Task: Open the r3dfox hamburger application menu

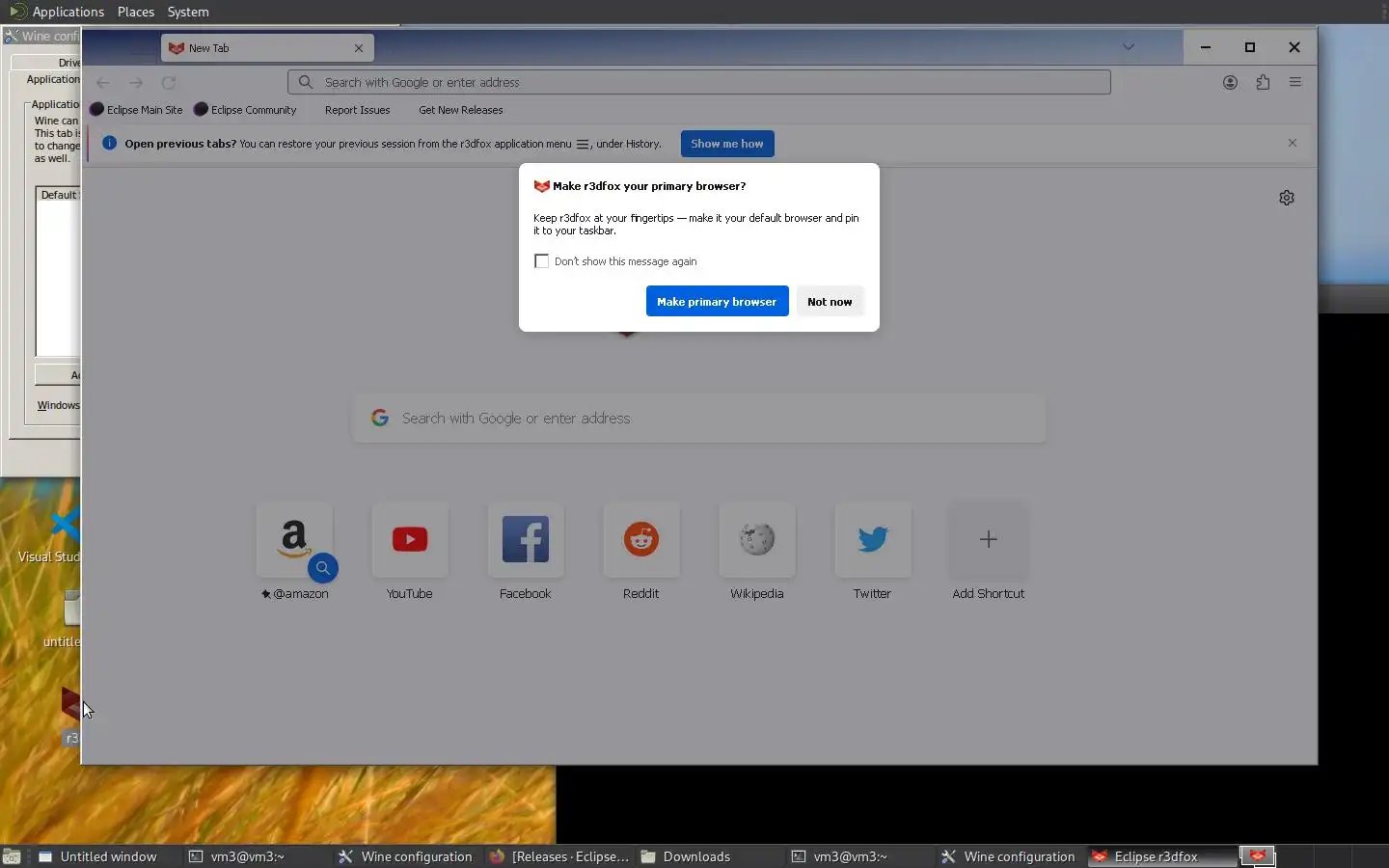Action: (1295, 82)
